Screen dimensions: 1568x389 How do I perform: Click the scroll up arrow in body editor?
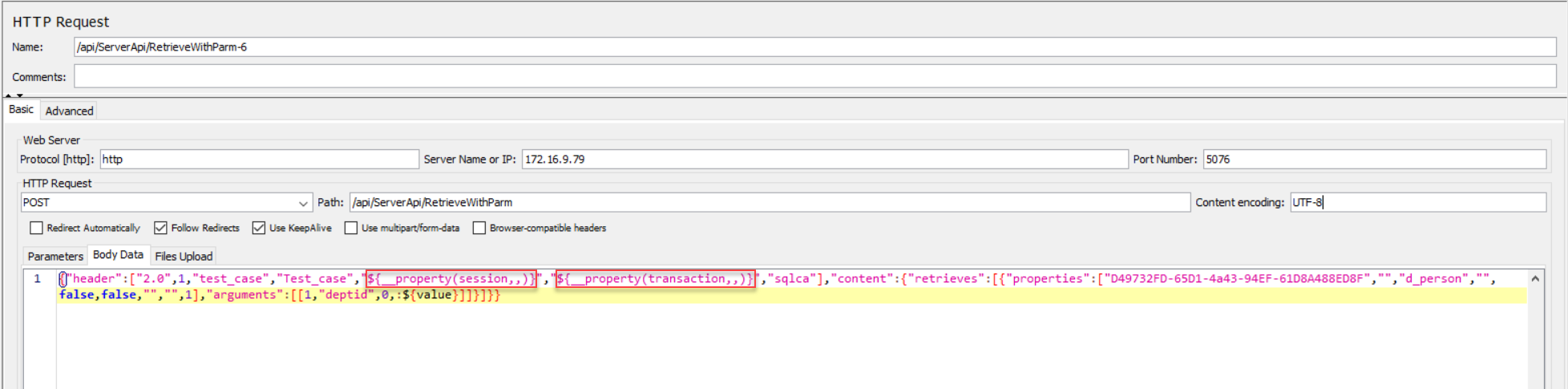click(x=1534, y=279)
